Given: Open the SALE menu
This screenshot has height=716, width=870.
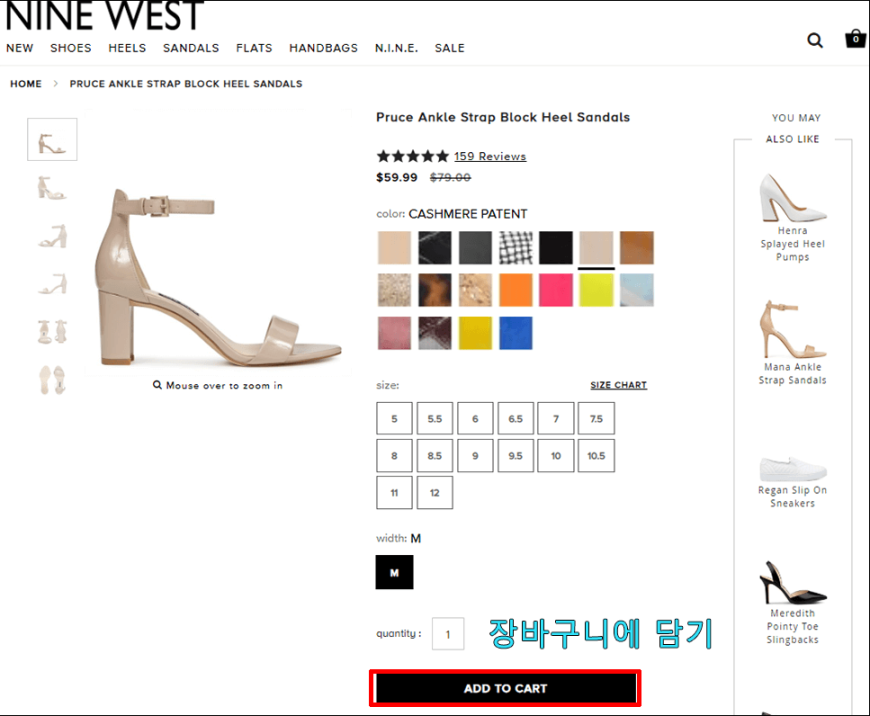Looking at the screenshot, I should [449, 48].
